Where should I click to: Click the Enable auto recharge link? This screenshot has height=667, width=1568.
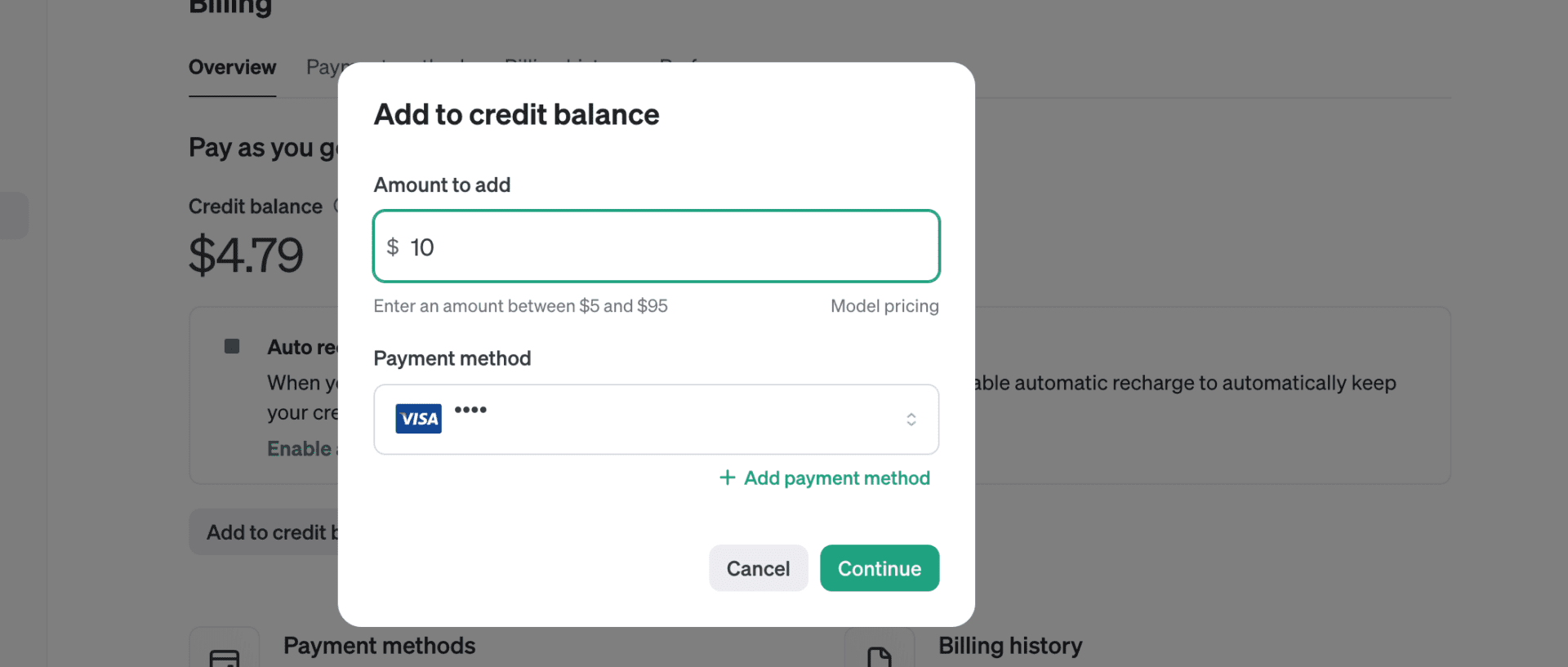301,449
